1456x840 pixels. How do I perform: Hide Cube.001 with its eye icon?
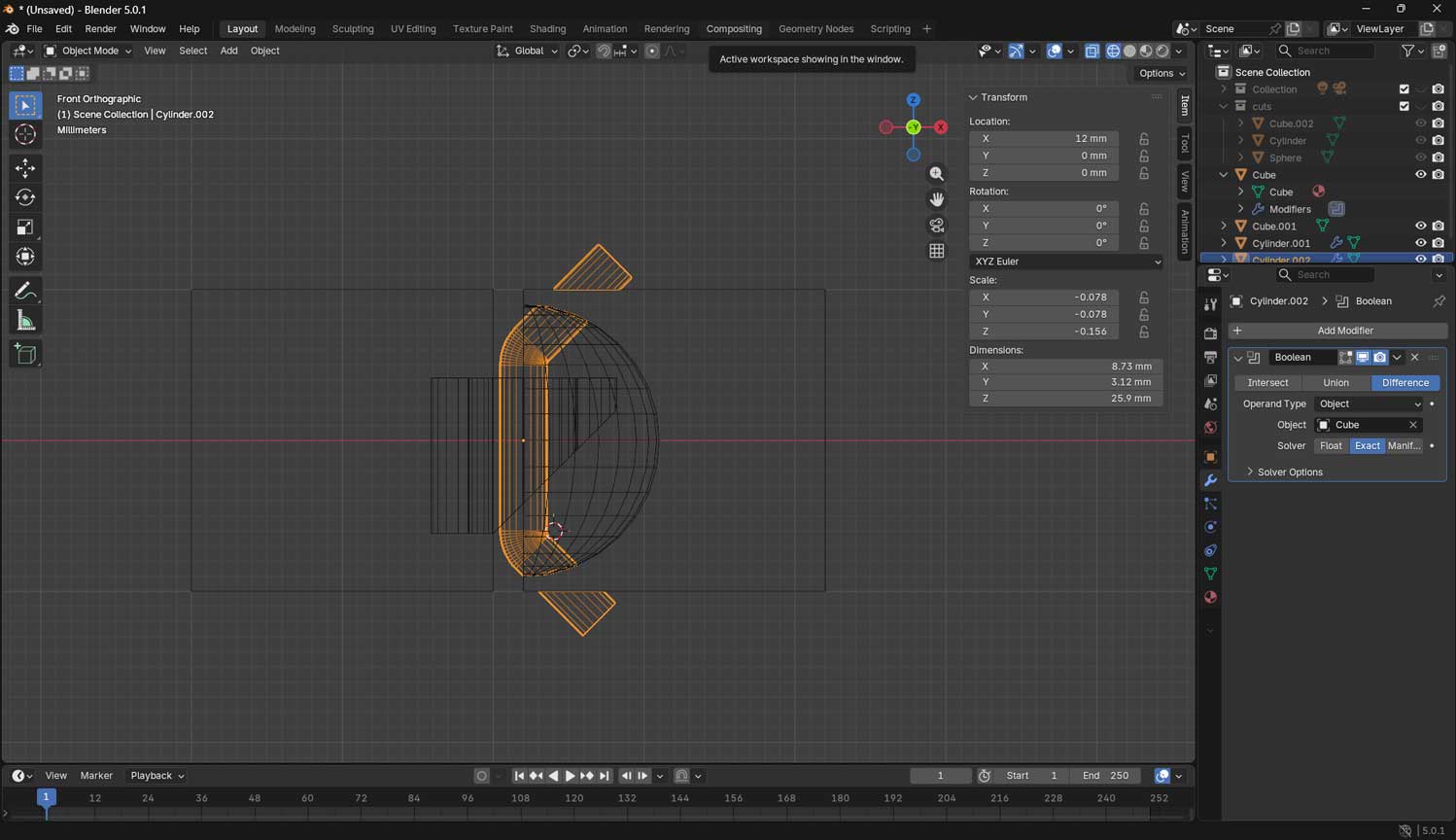1420,226
